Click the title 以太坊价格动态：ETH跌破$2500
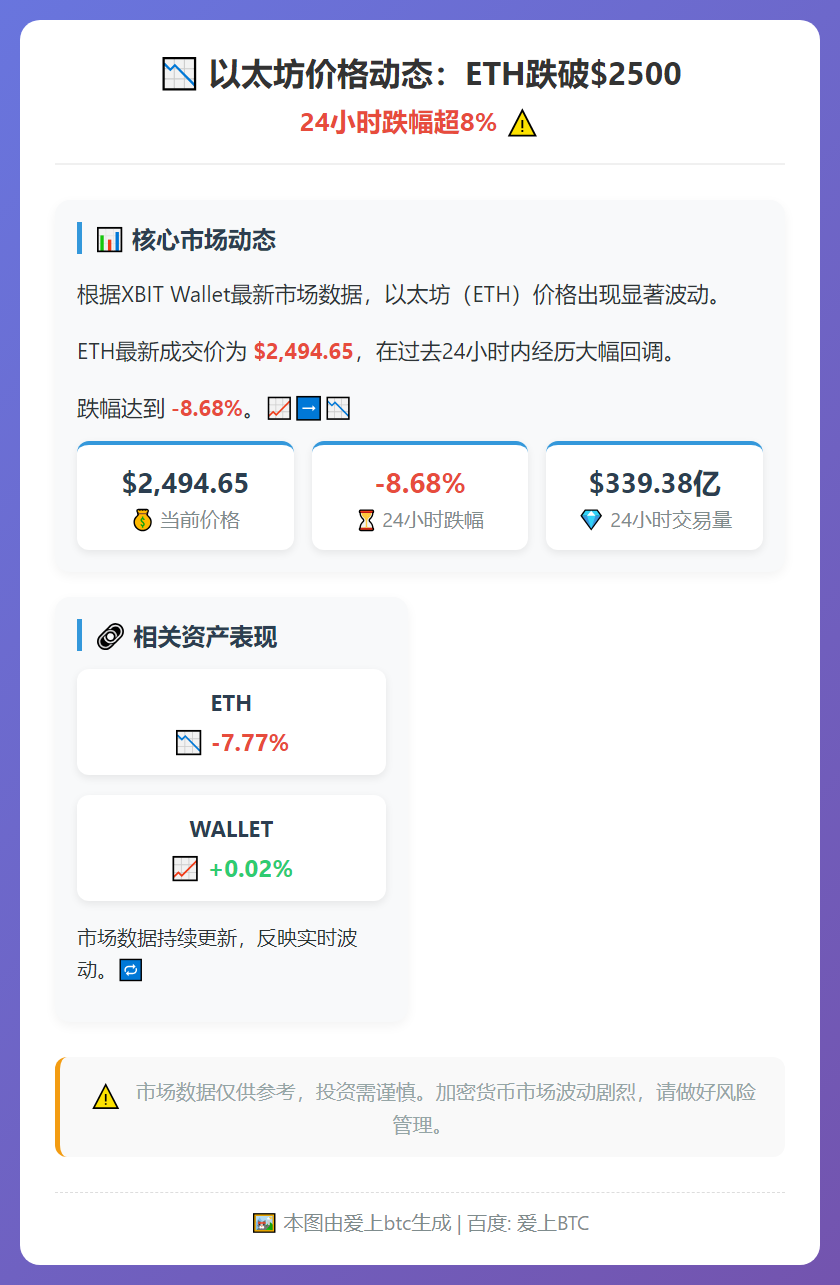The image size is (840, 1285). pyautogui.click(x=445, y=74)
